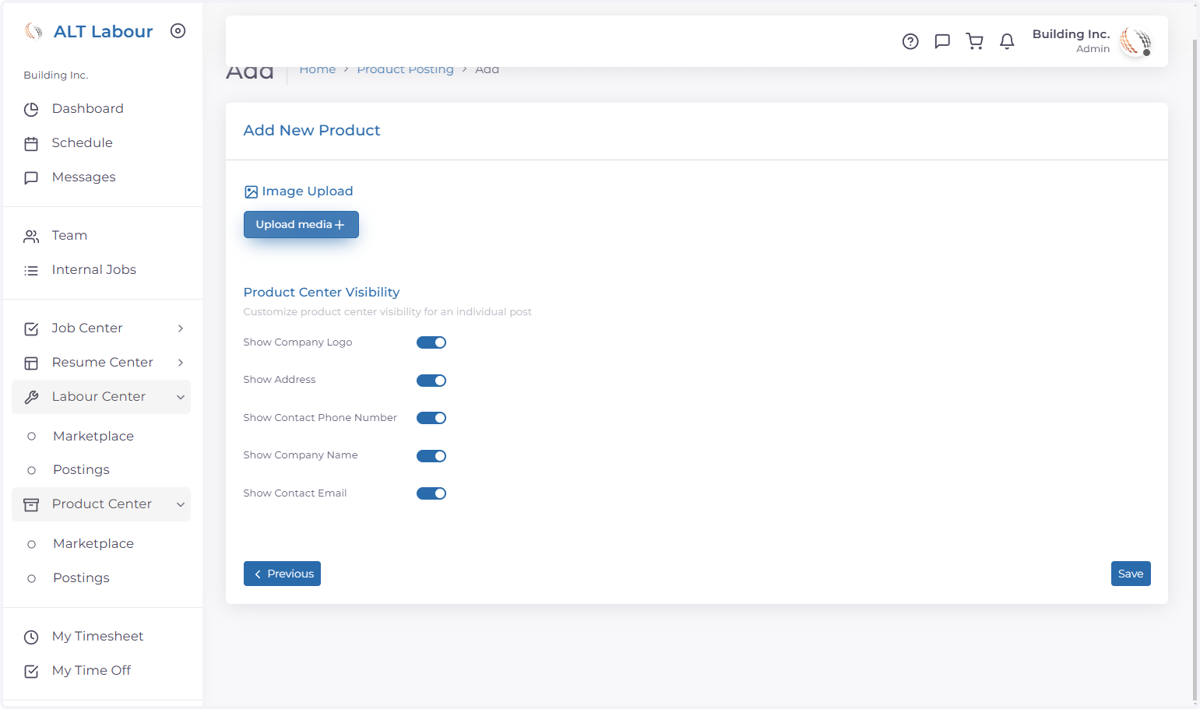
Task: Click the Dashboard pie chart icon
Action: pyautogui.click(x=31, y=109)
